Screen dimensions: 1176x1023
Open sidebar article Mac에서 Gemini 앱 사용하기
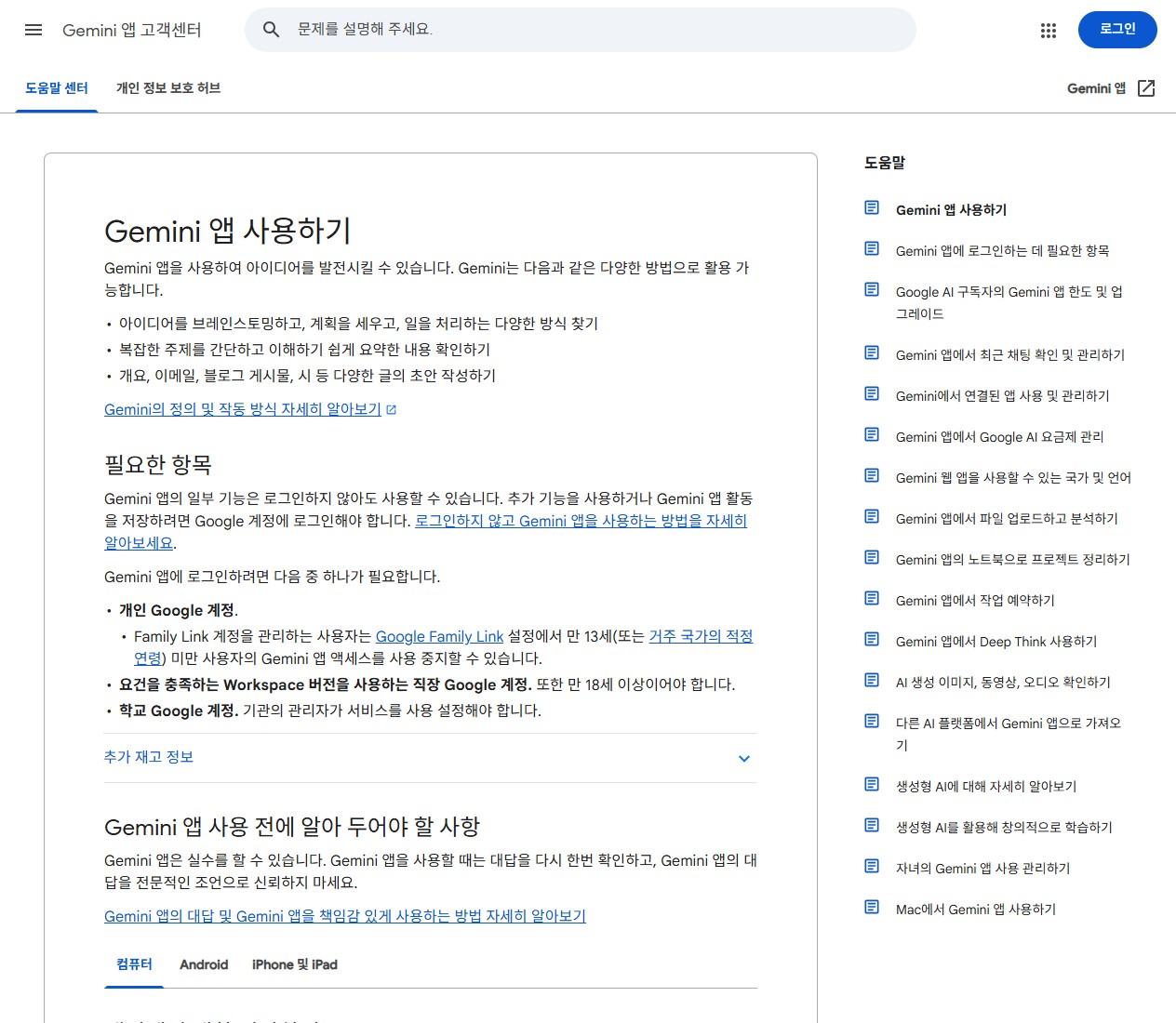click(976, 910)
